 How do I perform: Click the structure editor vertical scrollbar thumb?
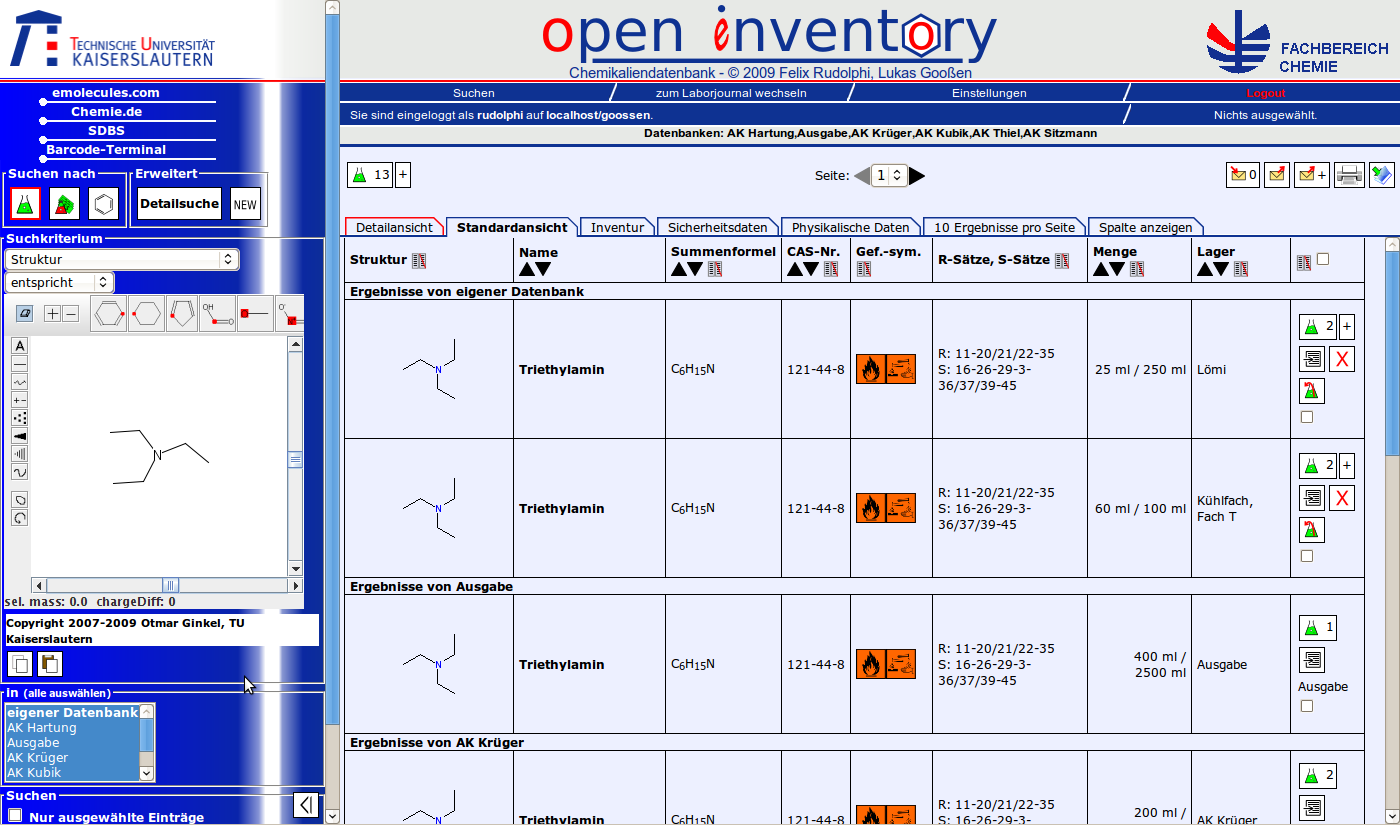coord(295,460)
